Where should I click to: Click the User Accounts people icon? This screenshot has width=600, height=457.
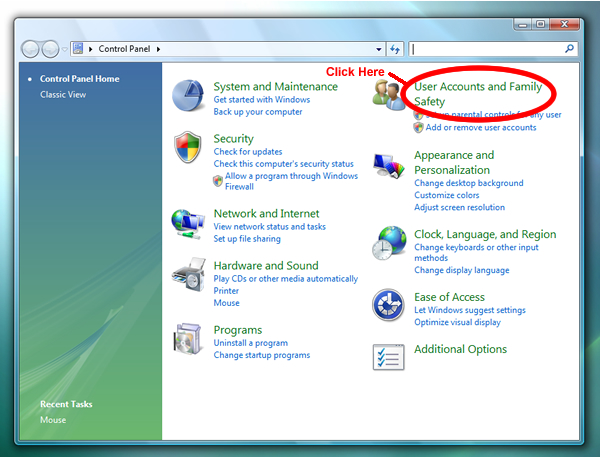(x=388, y=95)
